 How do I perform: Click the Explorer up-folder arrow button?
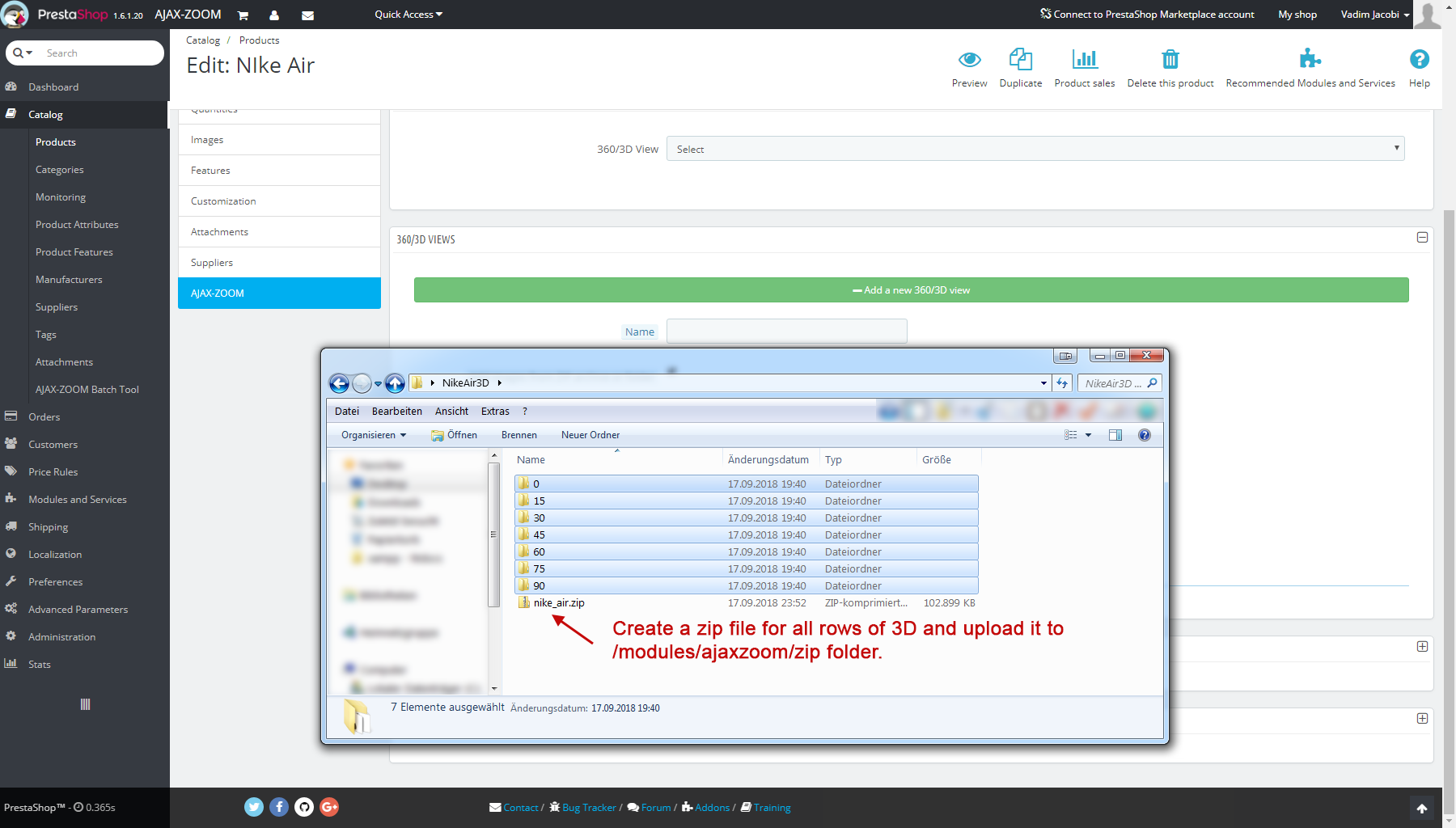click(x=395, y=383)
